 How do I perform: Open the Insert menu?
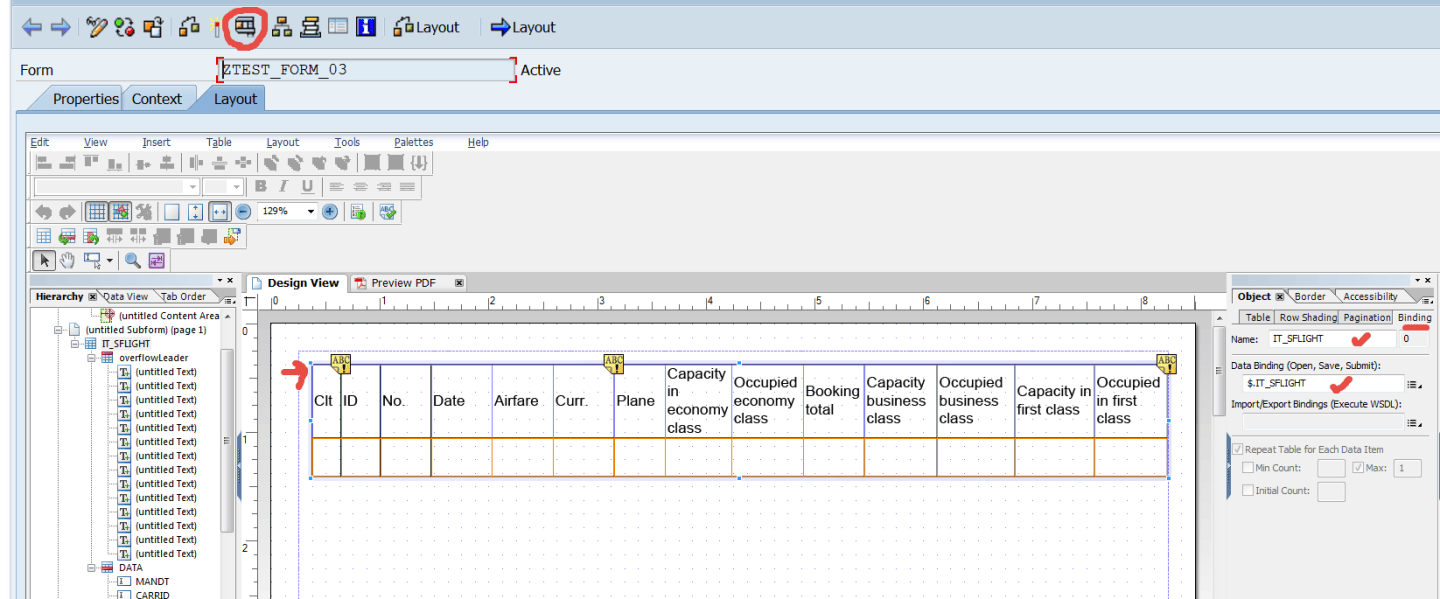coord(156,142)
